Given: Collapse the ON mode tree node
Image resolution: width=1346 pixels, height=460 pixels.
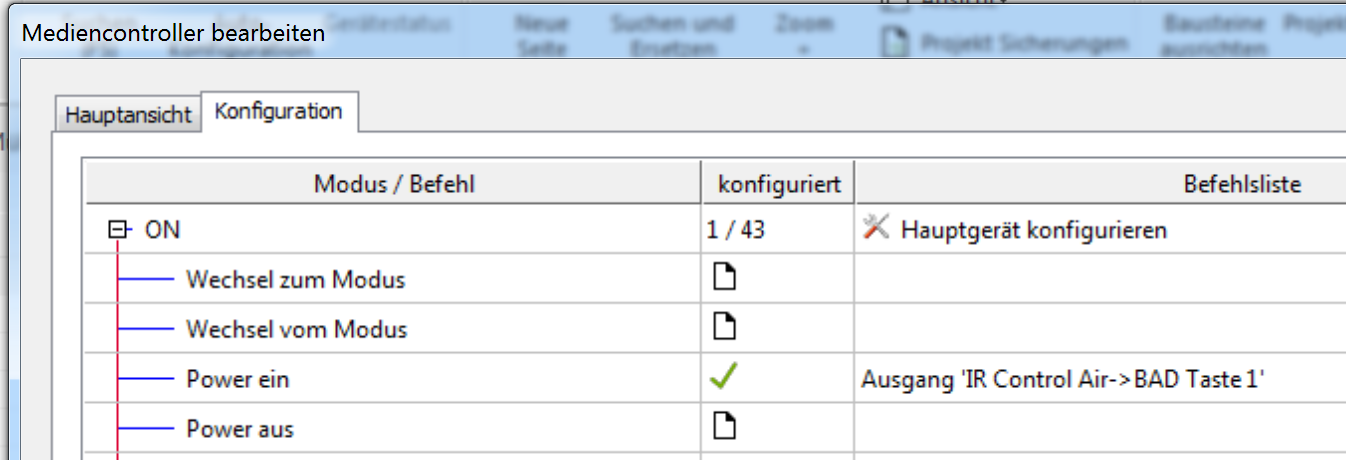Looking at the screenshot, I should [x=120, y=230].
